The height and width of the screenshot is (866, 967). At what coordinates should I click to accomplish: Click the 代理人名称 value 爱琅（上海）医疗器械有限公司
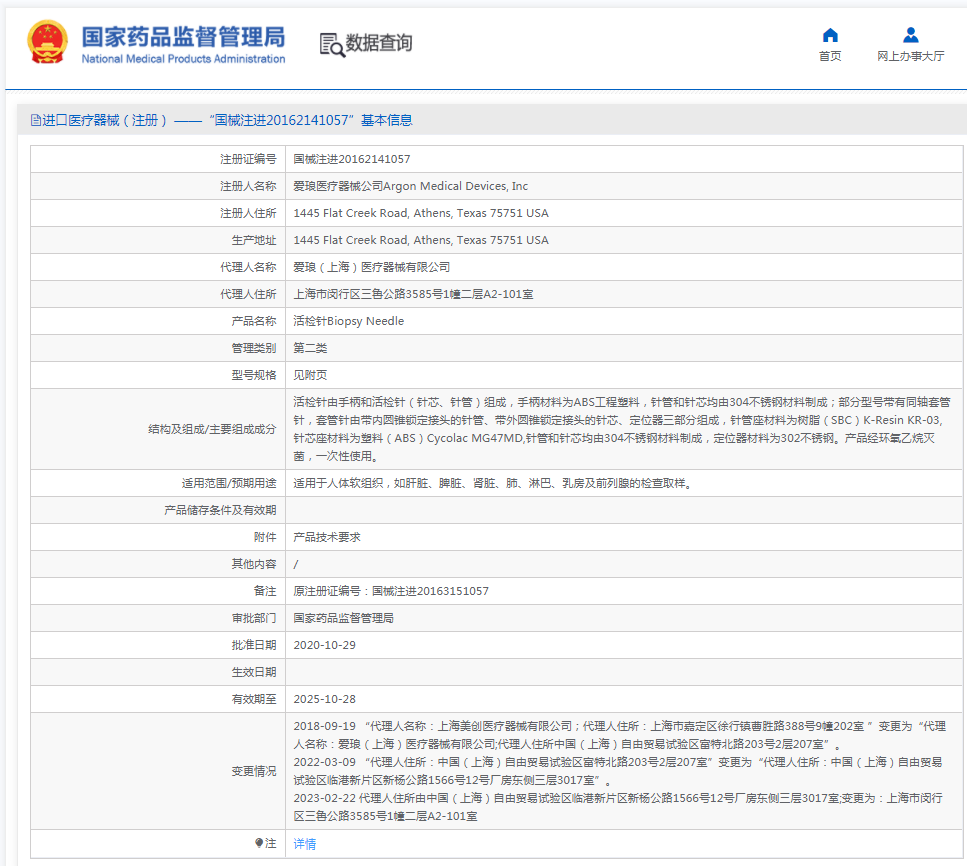tap(371, 267)
